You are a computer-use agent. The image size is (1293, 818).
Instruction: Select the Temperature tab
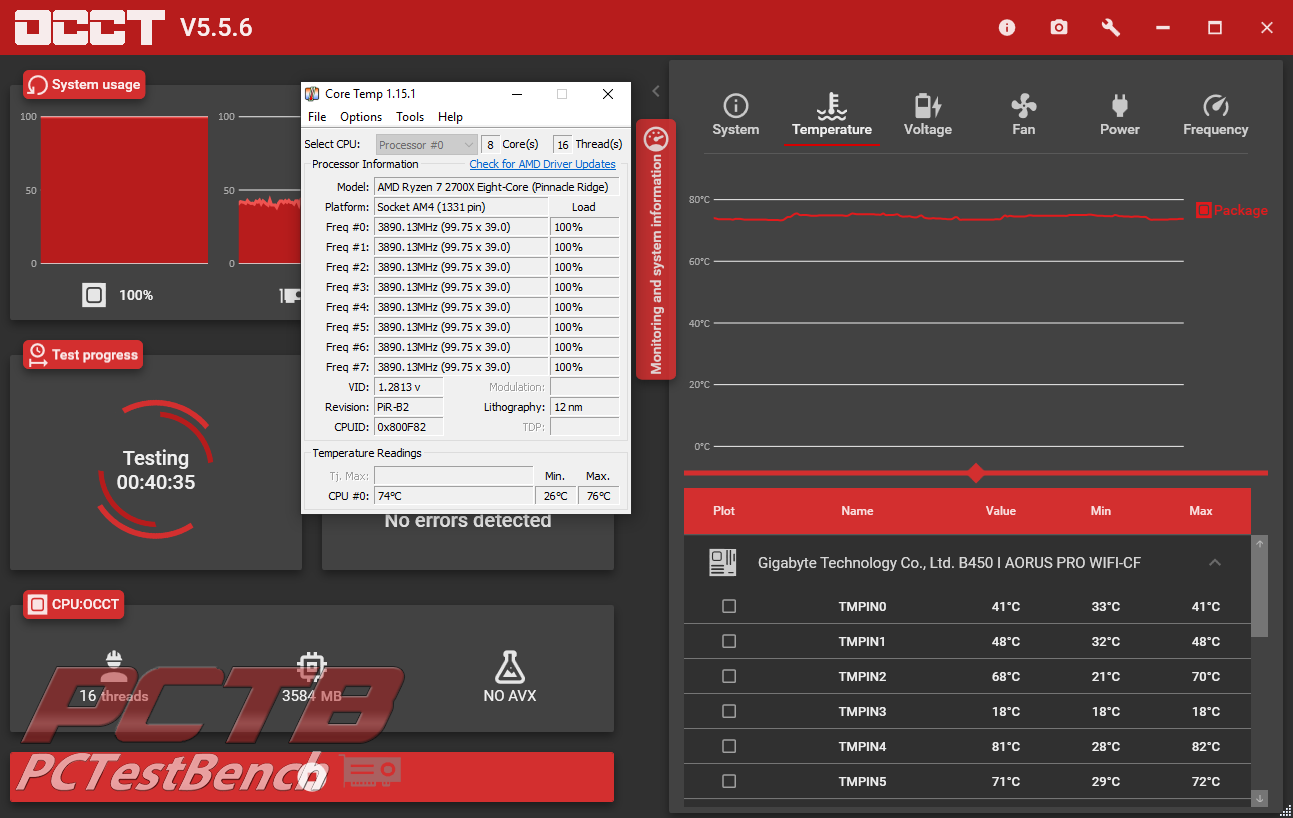tap(832, 116)
